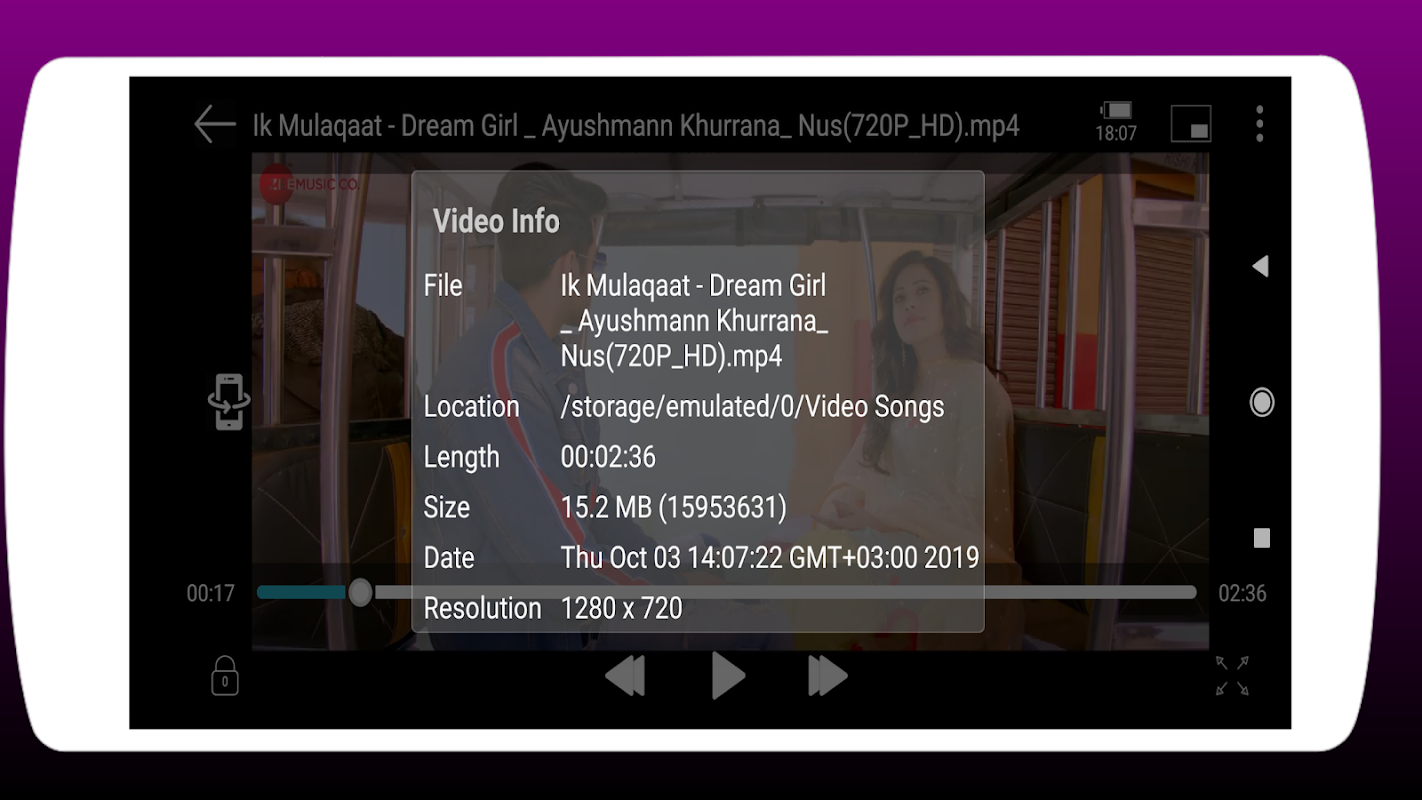Click the /storage/emulated/0/Video Songs location text

752,407
